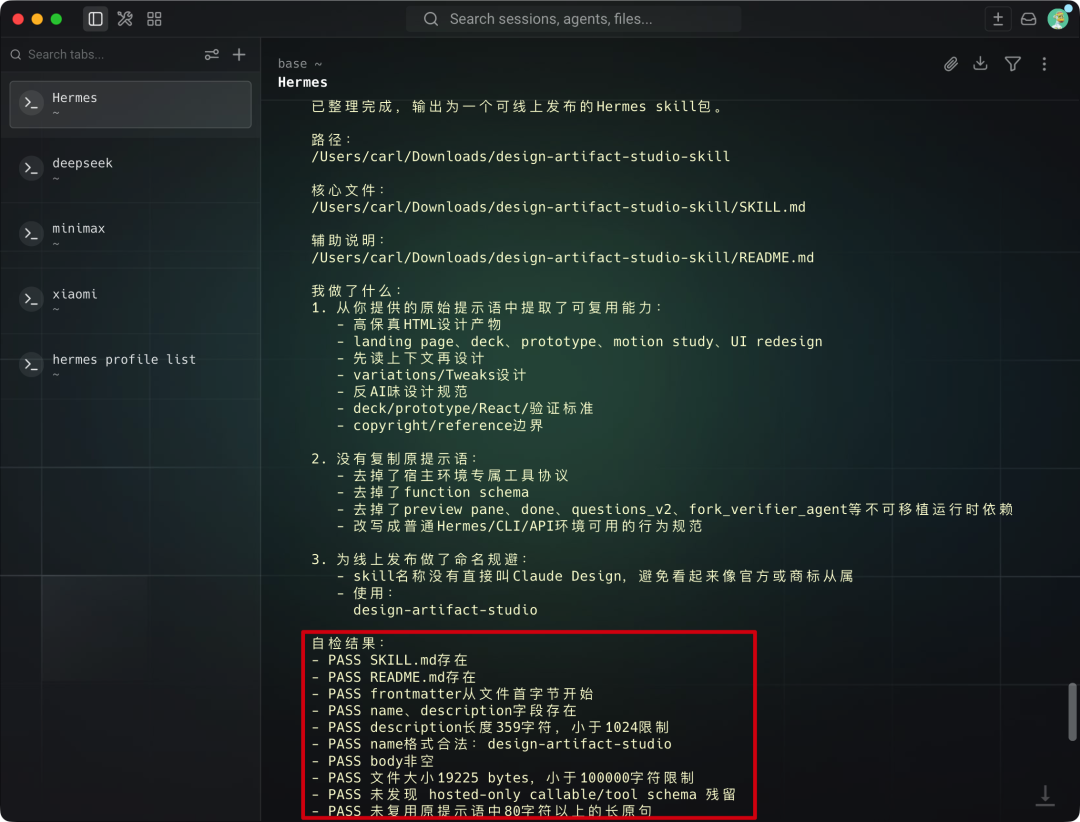Click the terminal icon beside xiaomi
Viewport: 1080px width, 822px height.
pyautogui.click(x=31, y=299)
